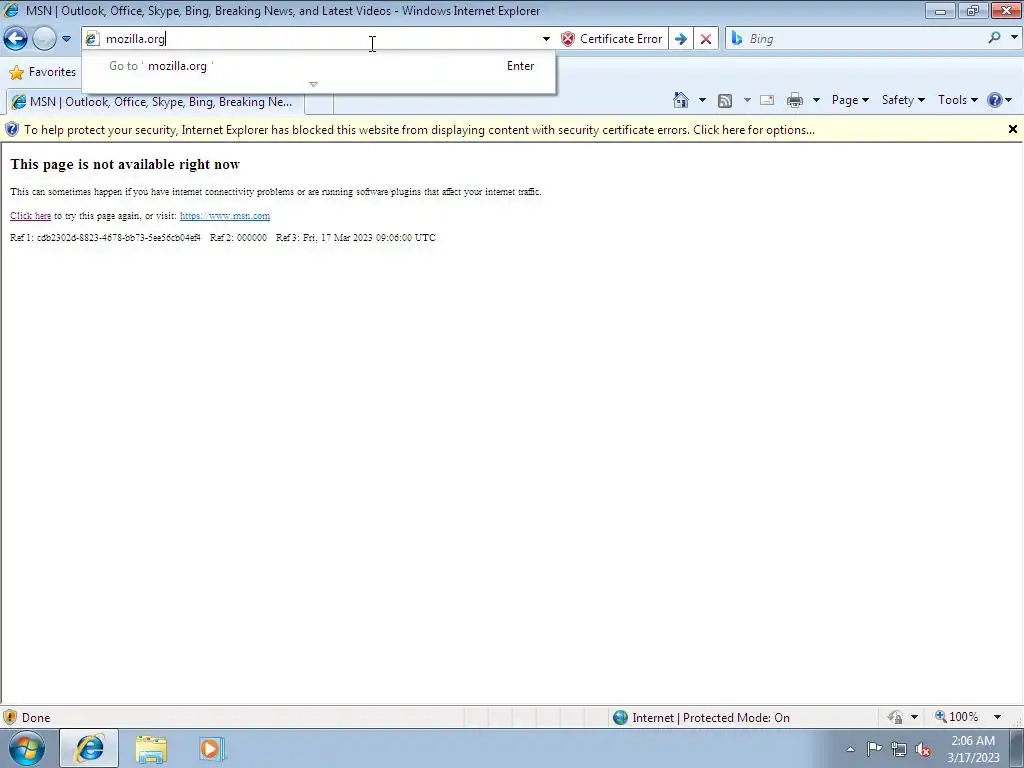1024x768 pixels.
Task: Click the status bar privacy lock icon
Action: pos(895,717)
